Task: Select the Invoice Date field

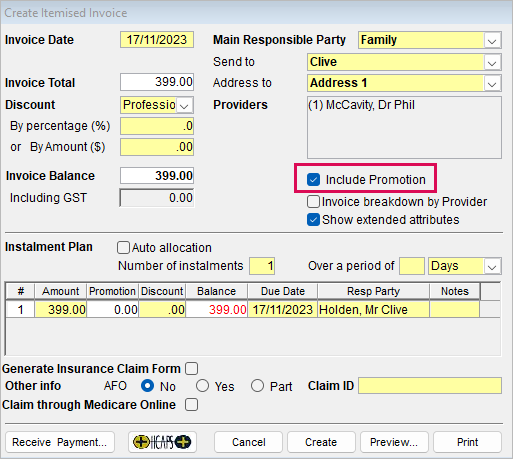Action: click(157, 40)
